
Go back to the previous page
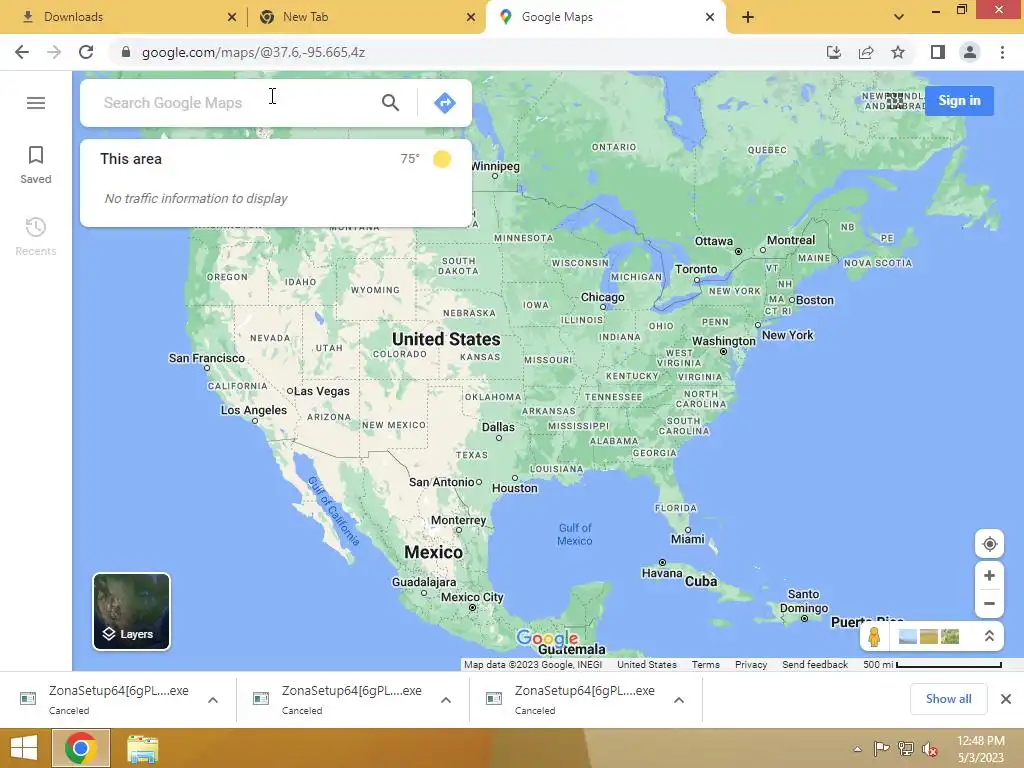pos(22,52)
